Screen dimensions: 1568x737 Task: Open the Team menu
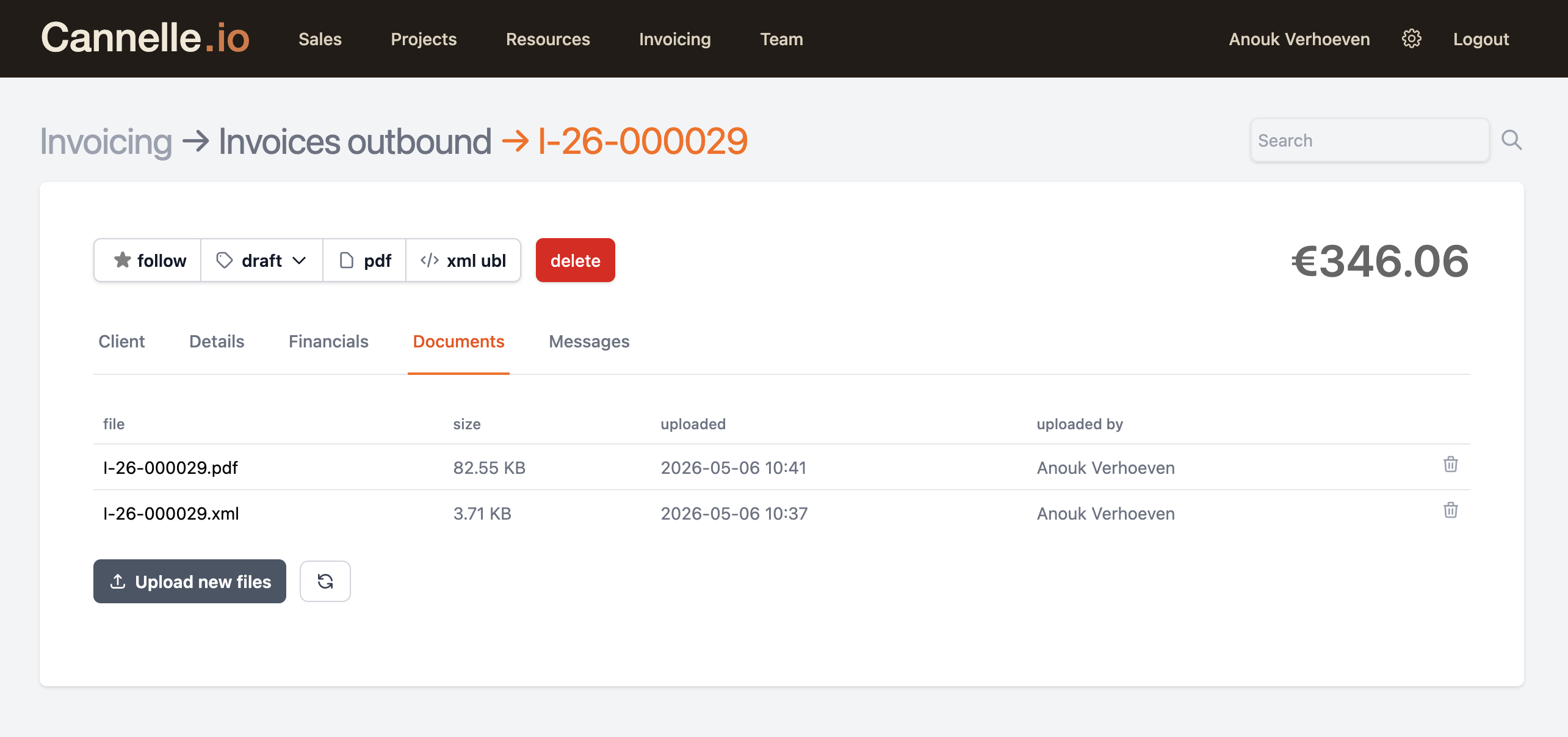(781, 39)
